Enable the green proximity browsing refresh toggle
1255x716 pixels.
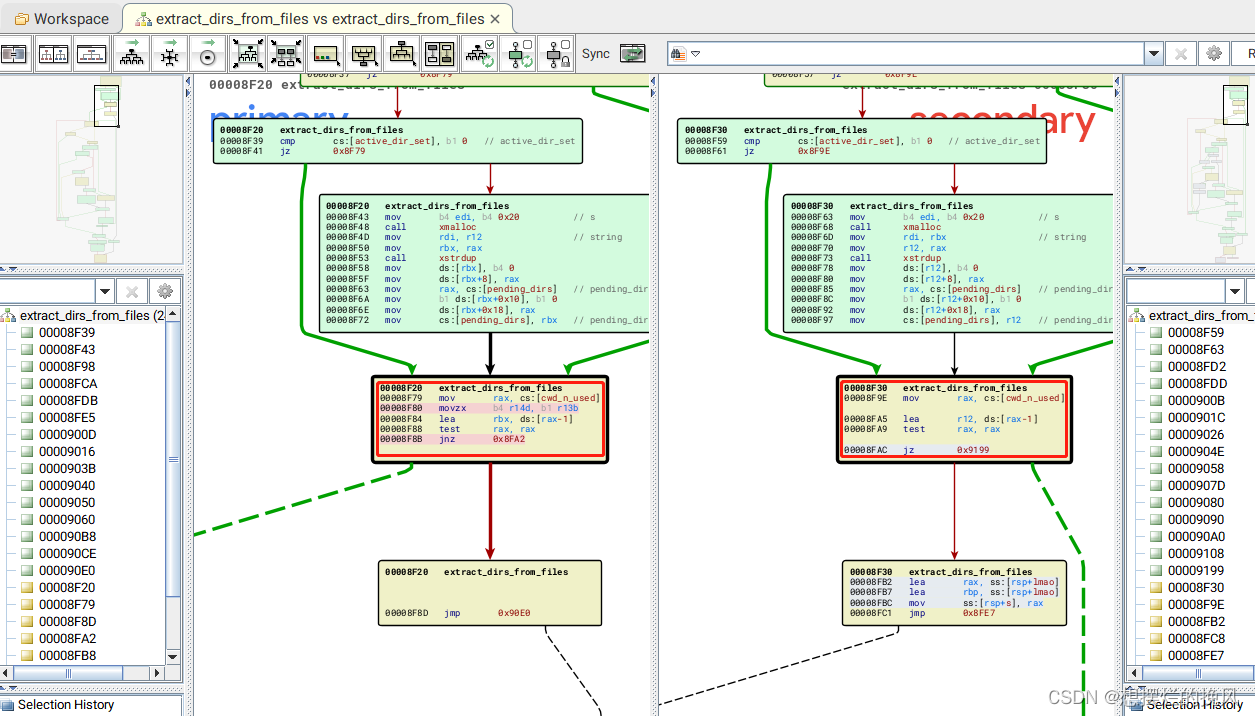(520, 53)
